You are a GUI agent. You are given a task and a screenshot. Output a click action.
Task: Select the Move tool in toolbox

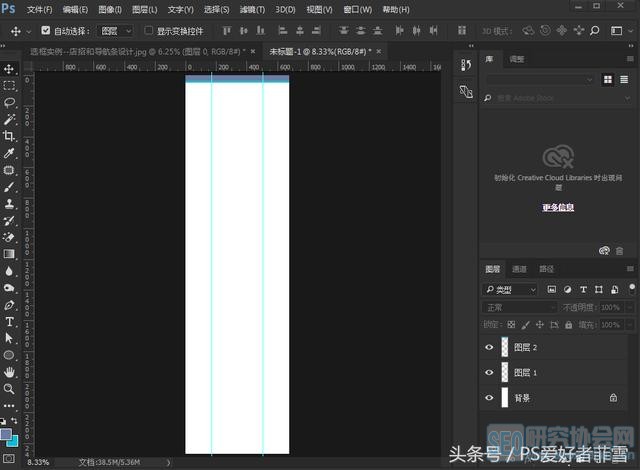tap(9, 69)
